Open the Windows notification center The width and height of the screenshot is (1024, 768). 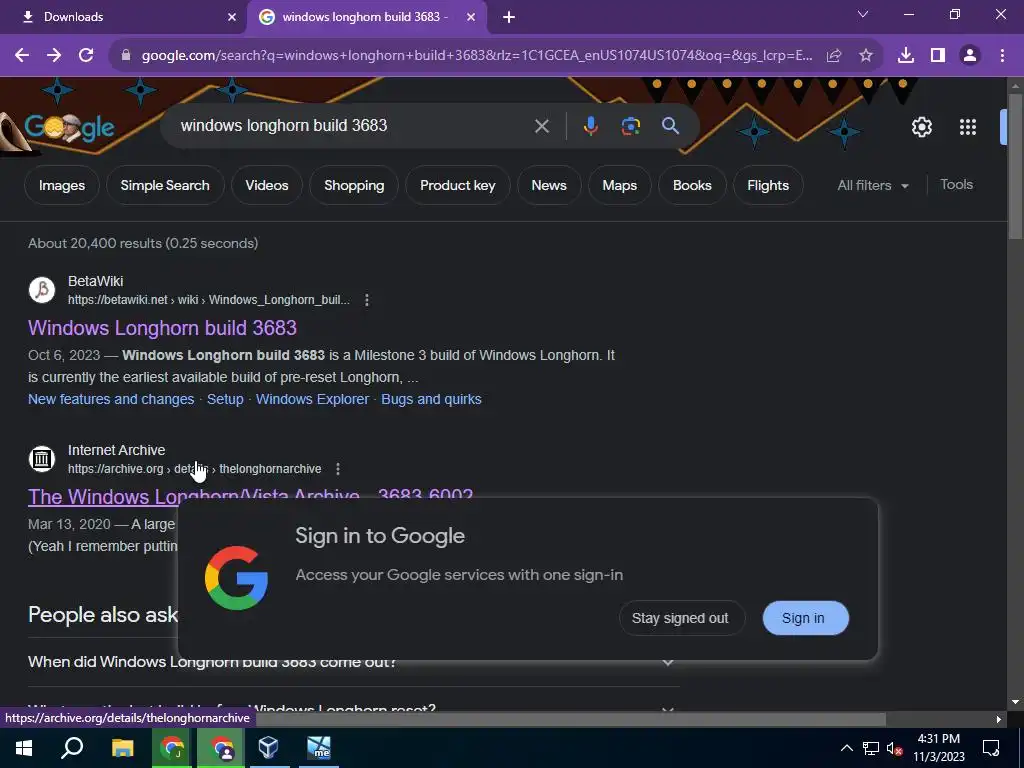click(991, 748)
